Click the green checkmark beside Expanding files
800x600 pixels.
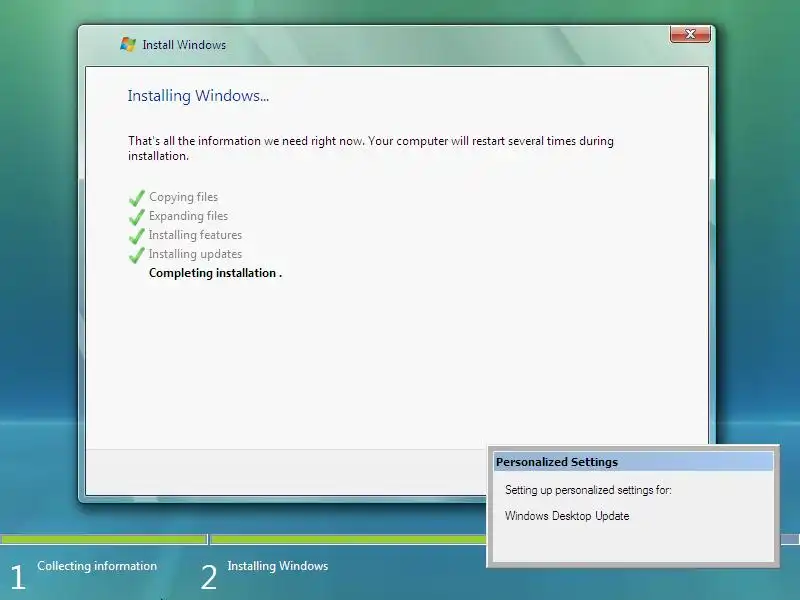coord(137,217)
